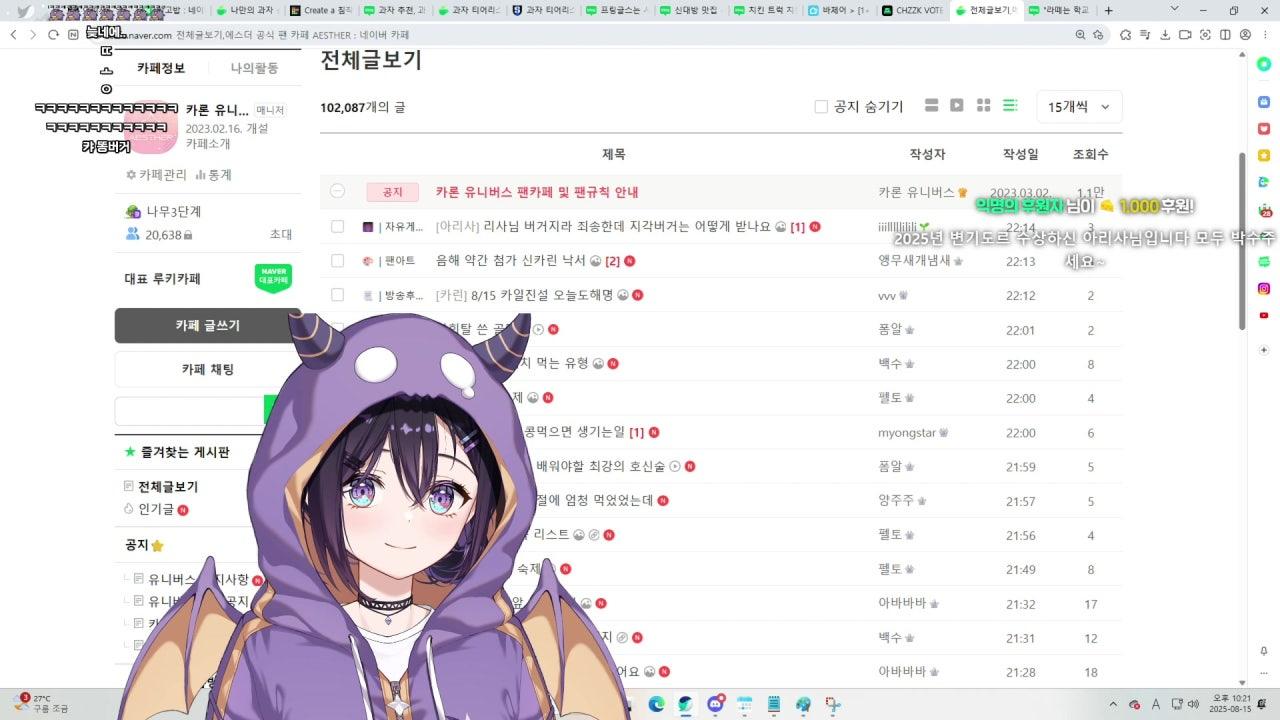The image size is (1280, 720).
Task: Click the 작성일 column header
Action: (1021, 154)
